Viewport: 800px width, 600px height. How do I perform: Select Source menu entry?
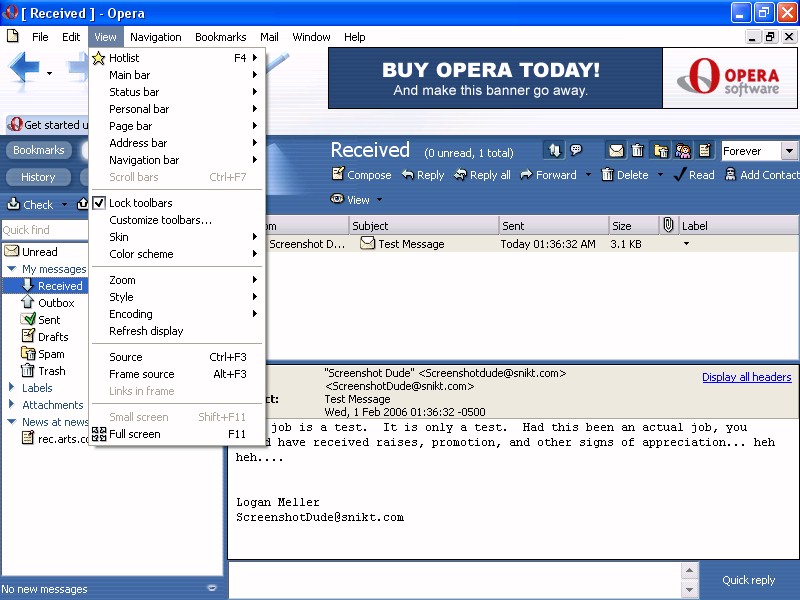point(177,357)
